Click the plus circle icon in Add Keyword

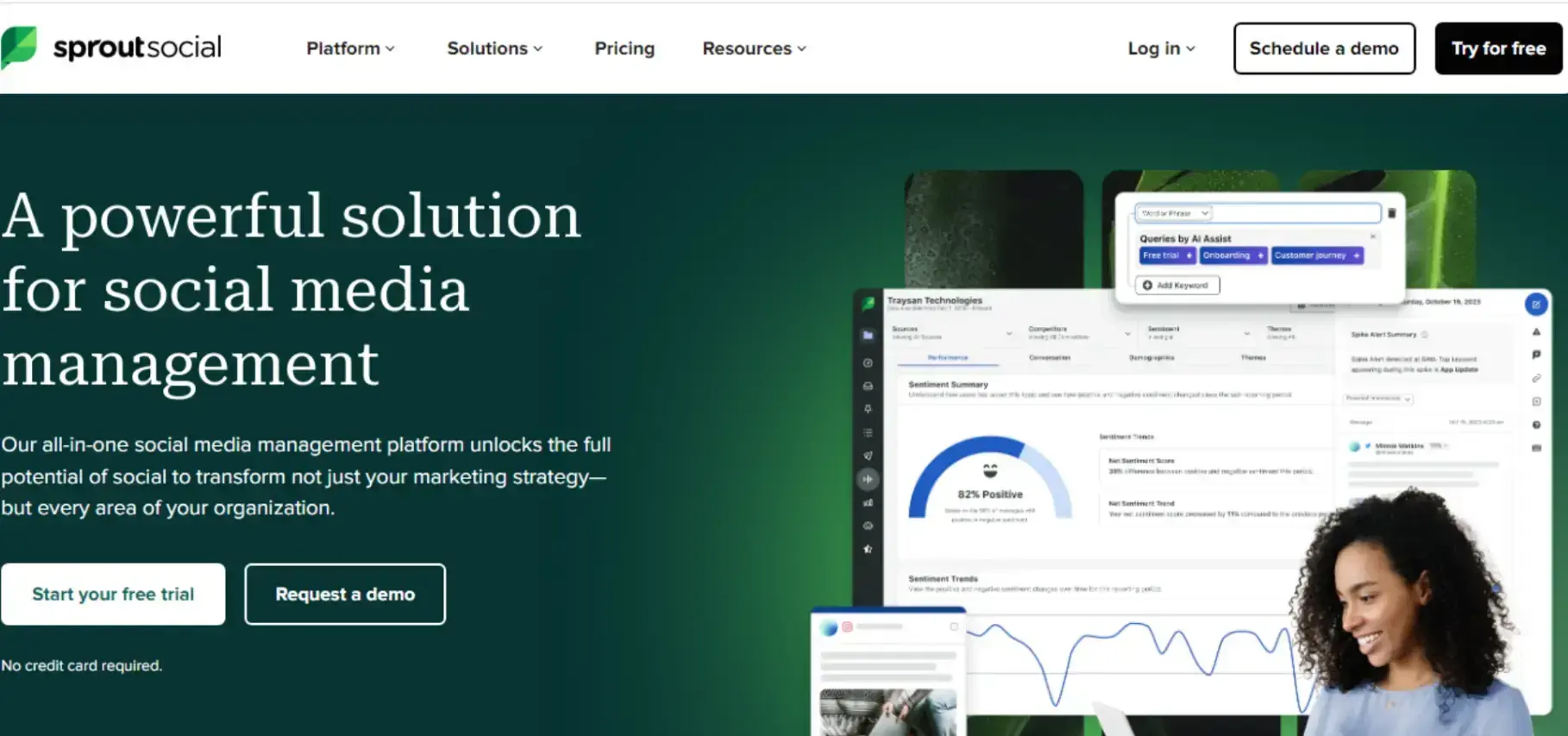pyautogui.click(x=1147, y=285)
